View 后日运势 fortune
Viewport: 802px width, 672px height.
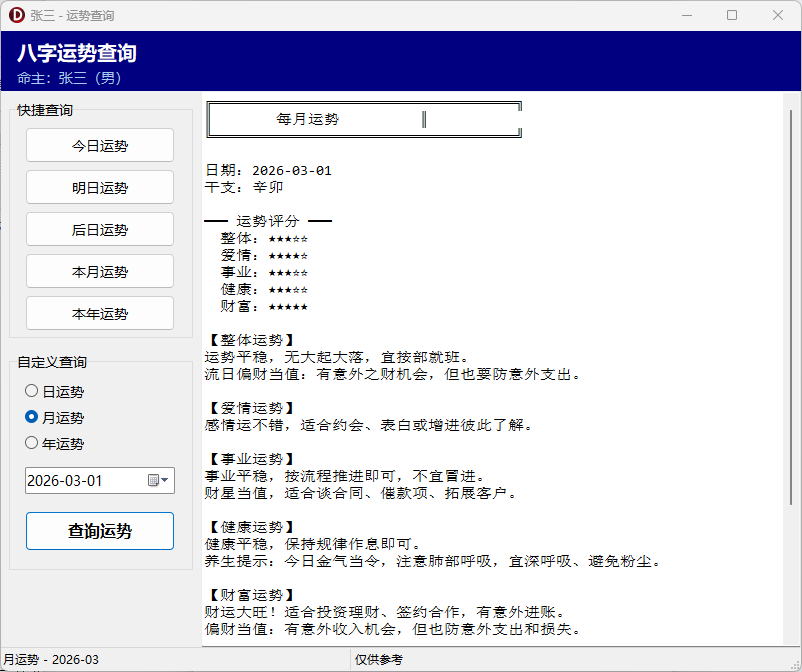click(x=99, y=229)
